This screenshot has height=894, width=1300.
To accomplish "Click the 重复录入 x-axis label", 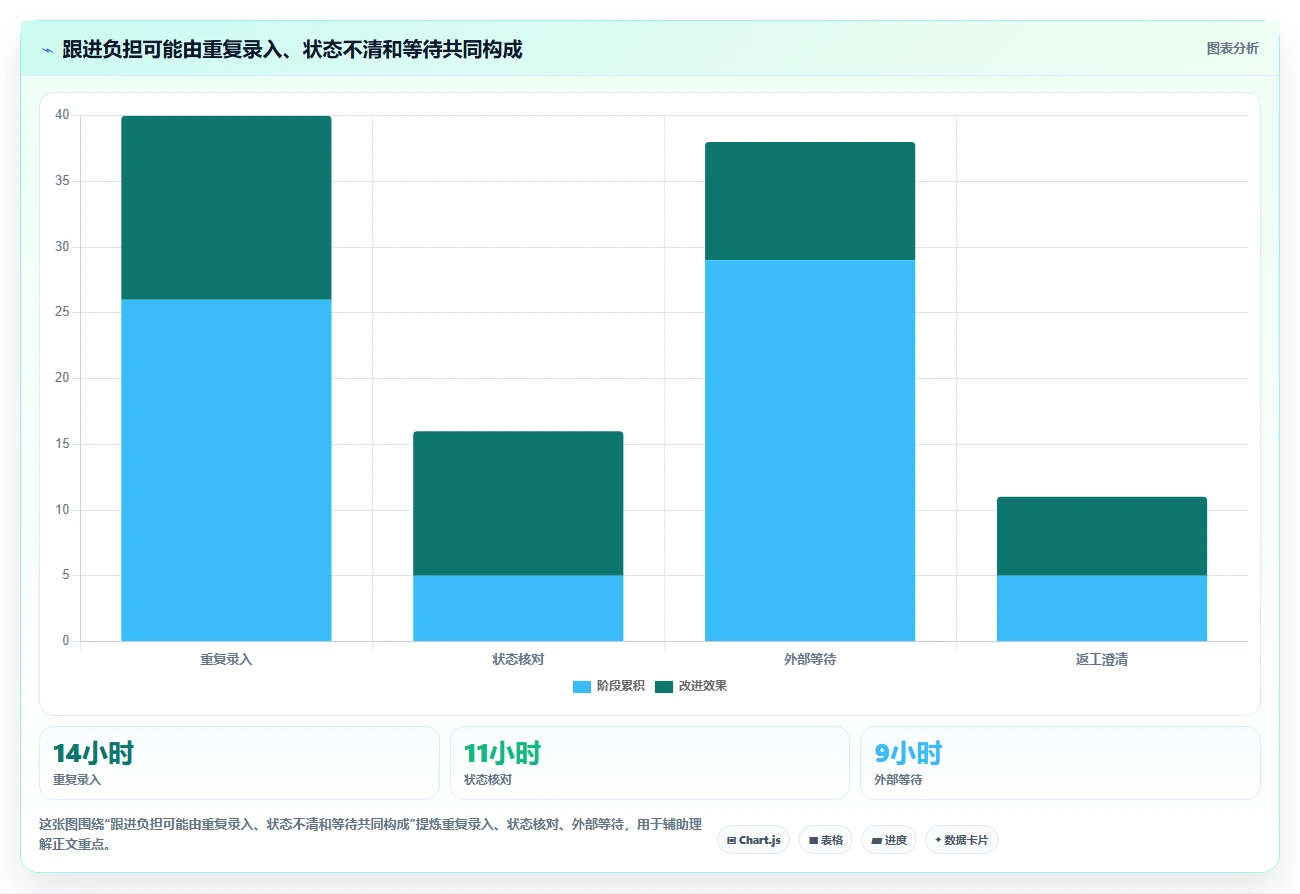I will (x=226, y=660).
